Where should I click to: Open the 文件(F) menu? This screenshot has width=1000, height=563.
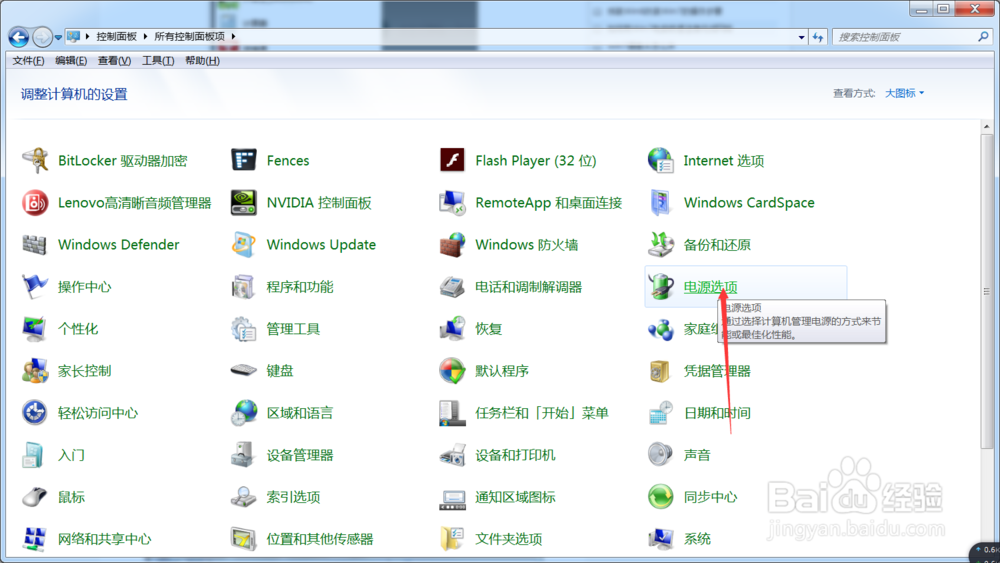coord(28,61)
